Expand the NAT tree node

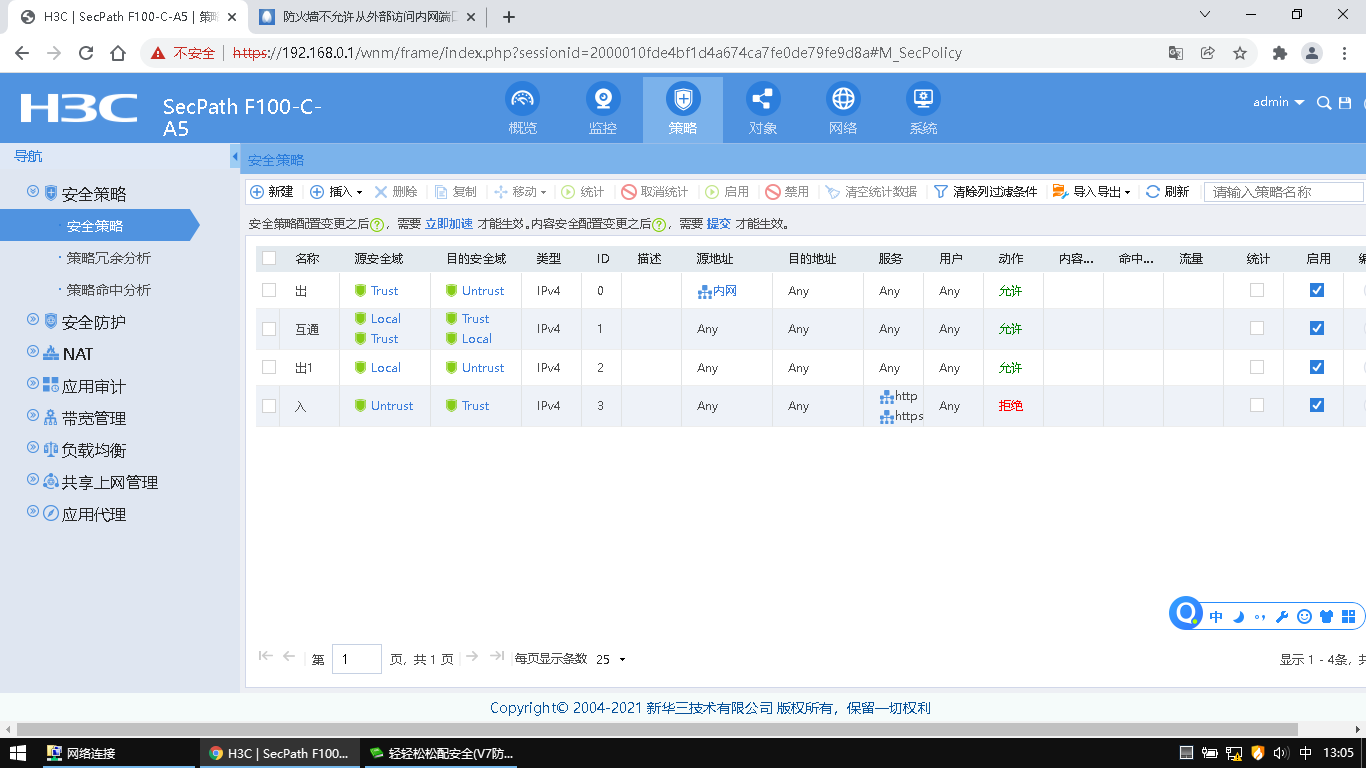33,353
